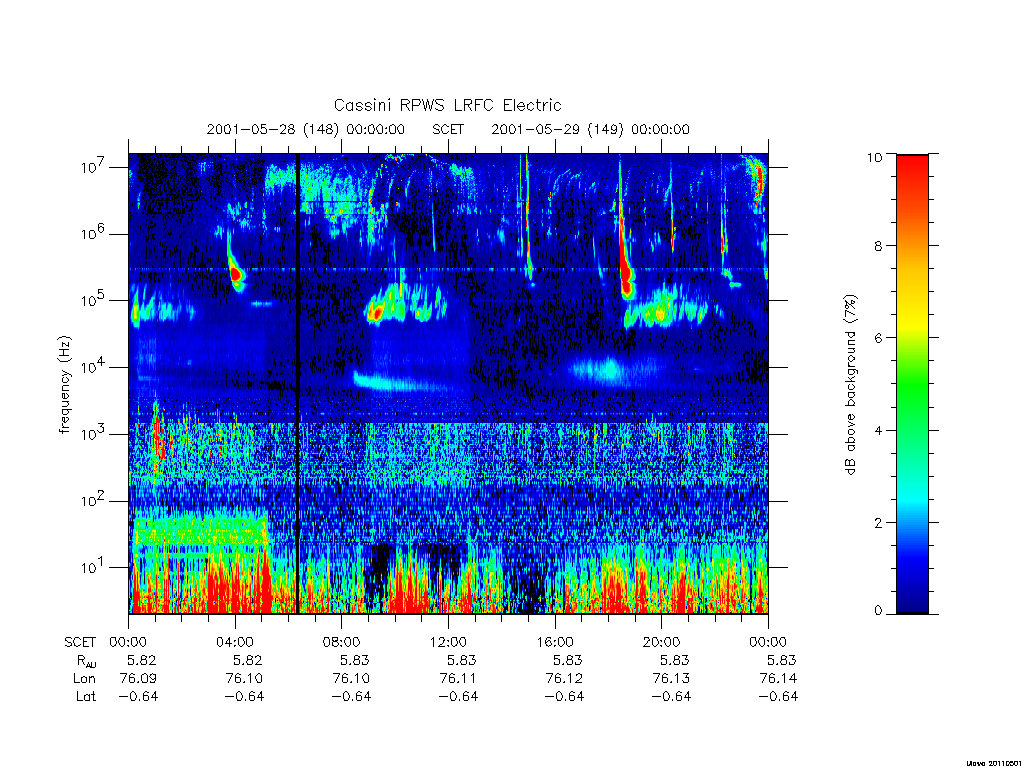Click inside the spectrogram plot area
The height and width of the screenshot is (768, 1024).
[x=448, y=384]
